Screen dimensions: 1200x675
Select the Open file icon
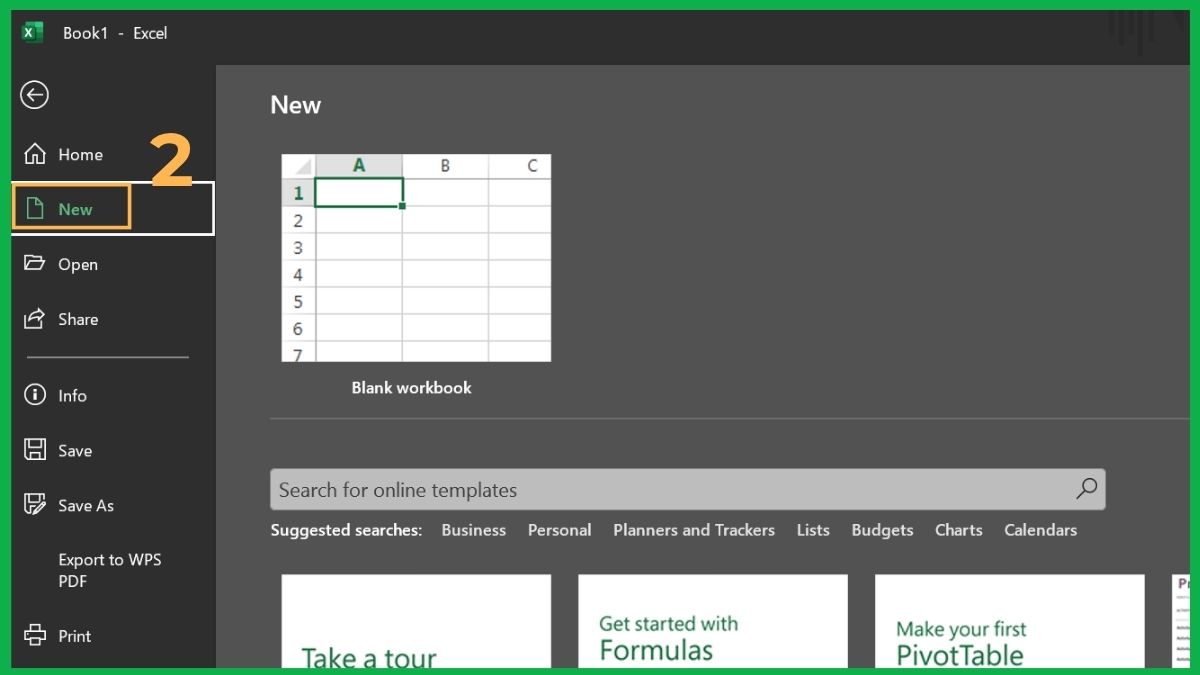tap(33, 264)
